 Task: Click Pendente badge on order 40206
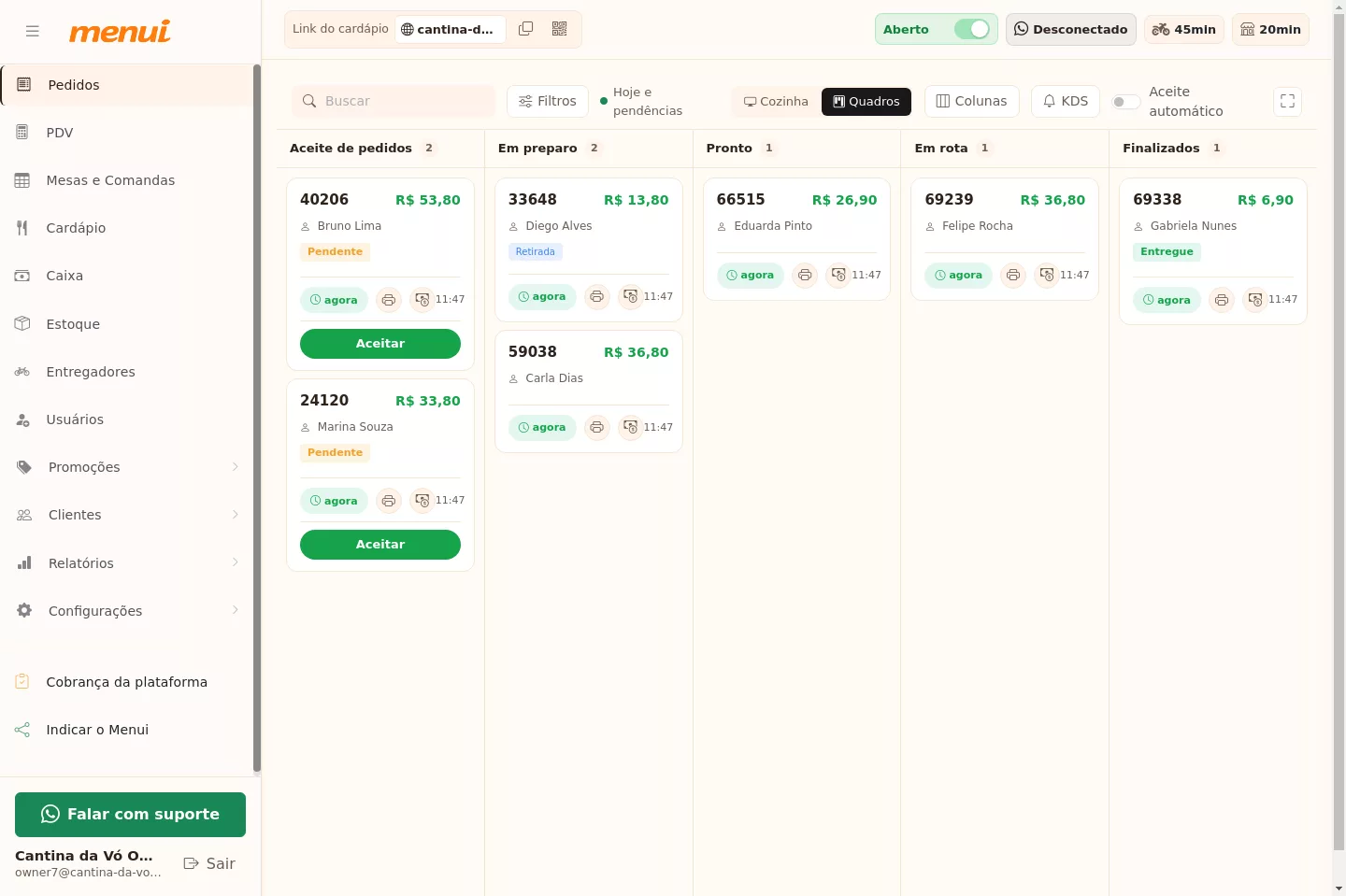[x=336, y=252]
